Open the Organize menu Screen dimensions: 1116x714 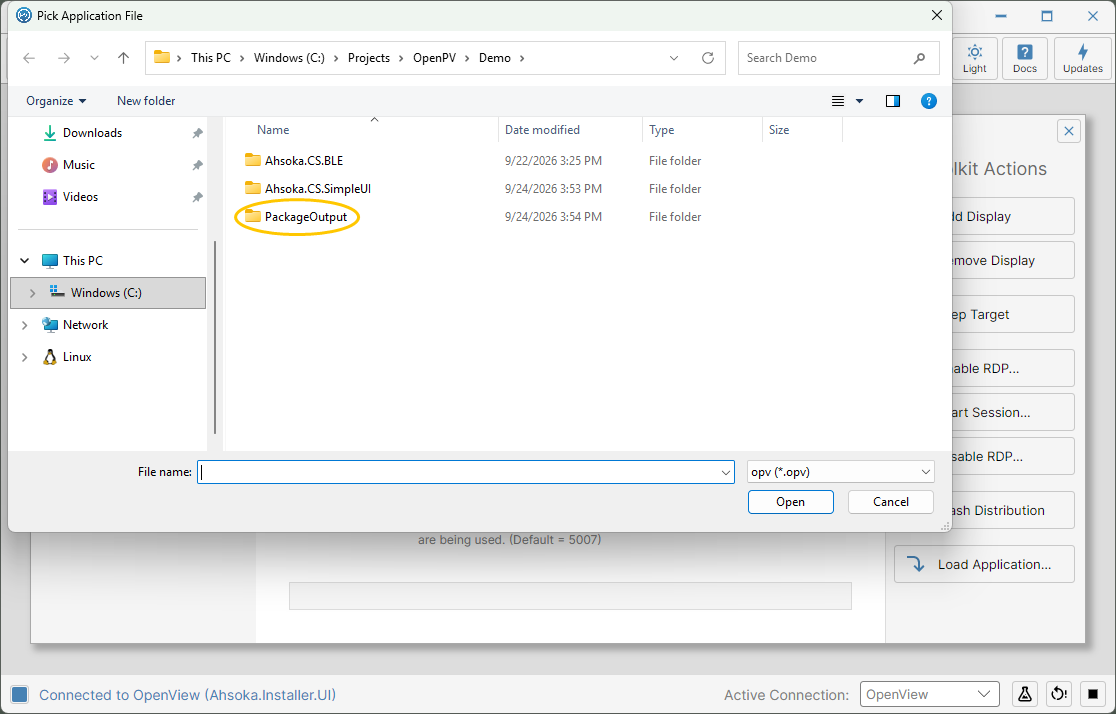[56, 101]
